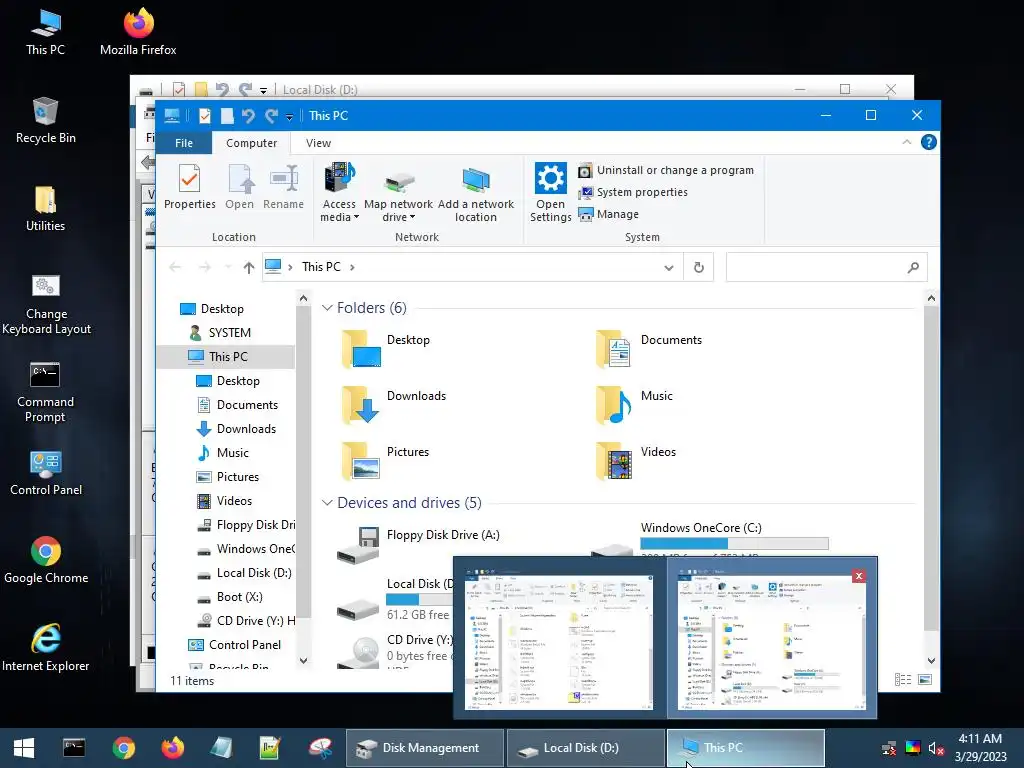Image resolution: width=1024 pixels, height=768 pixels.
Task: Launch Chrome from the taskbar
Action: (123, 748)
